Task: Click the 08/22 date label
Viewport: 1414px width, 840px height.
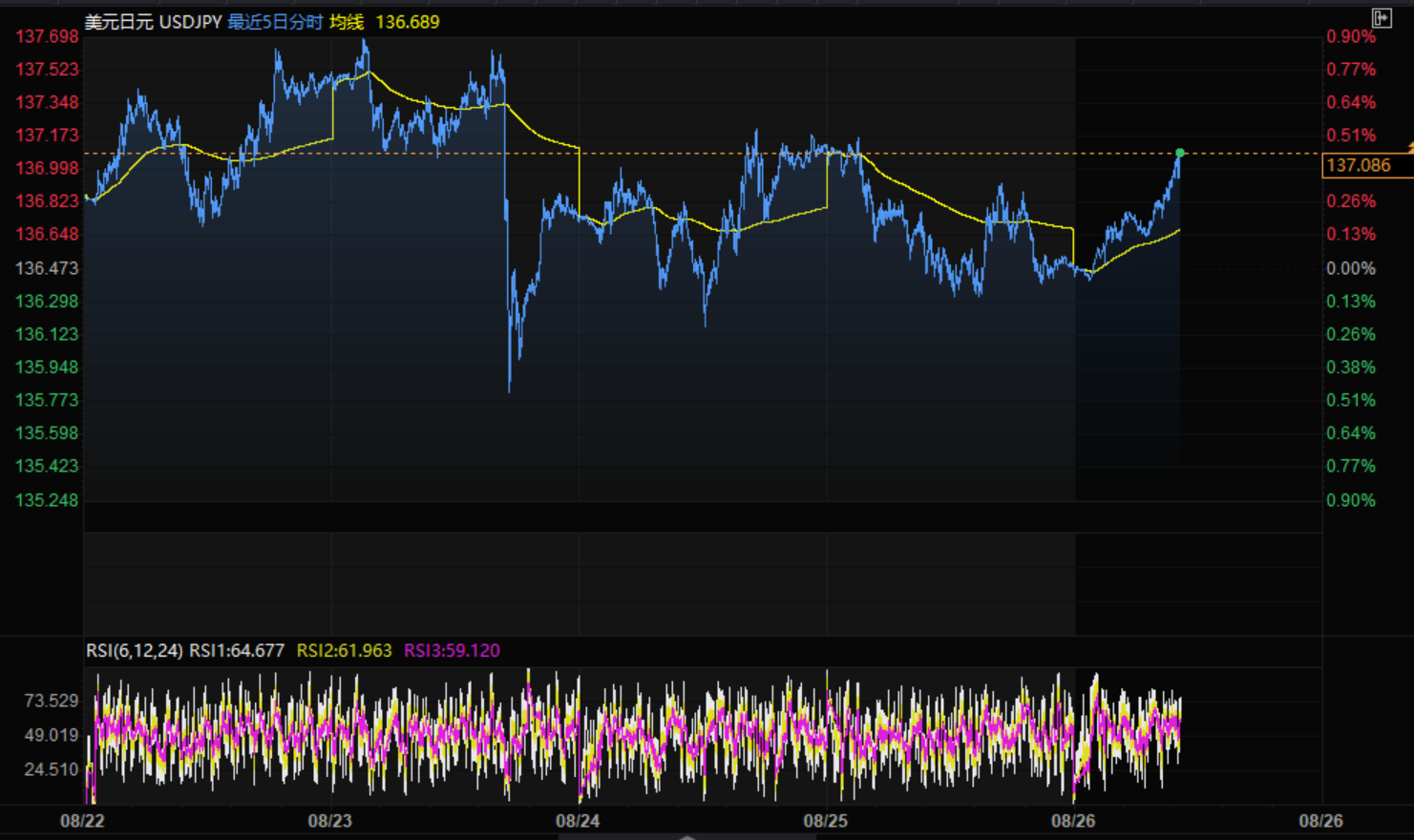Action: [x=83, y=821]
